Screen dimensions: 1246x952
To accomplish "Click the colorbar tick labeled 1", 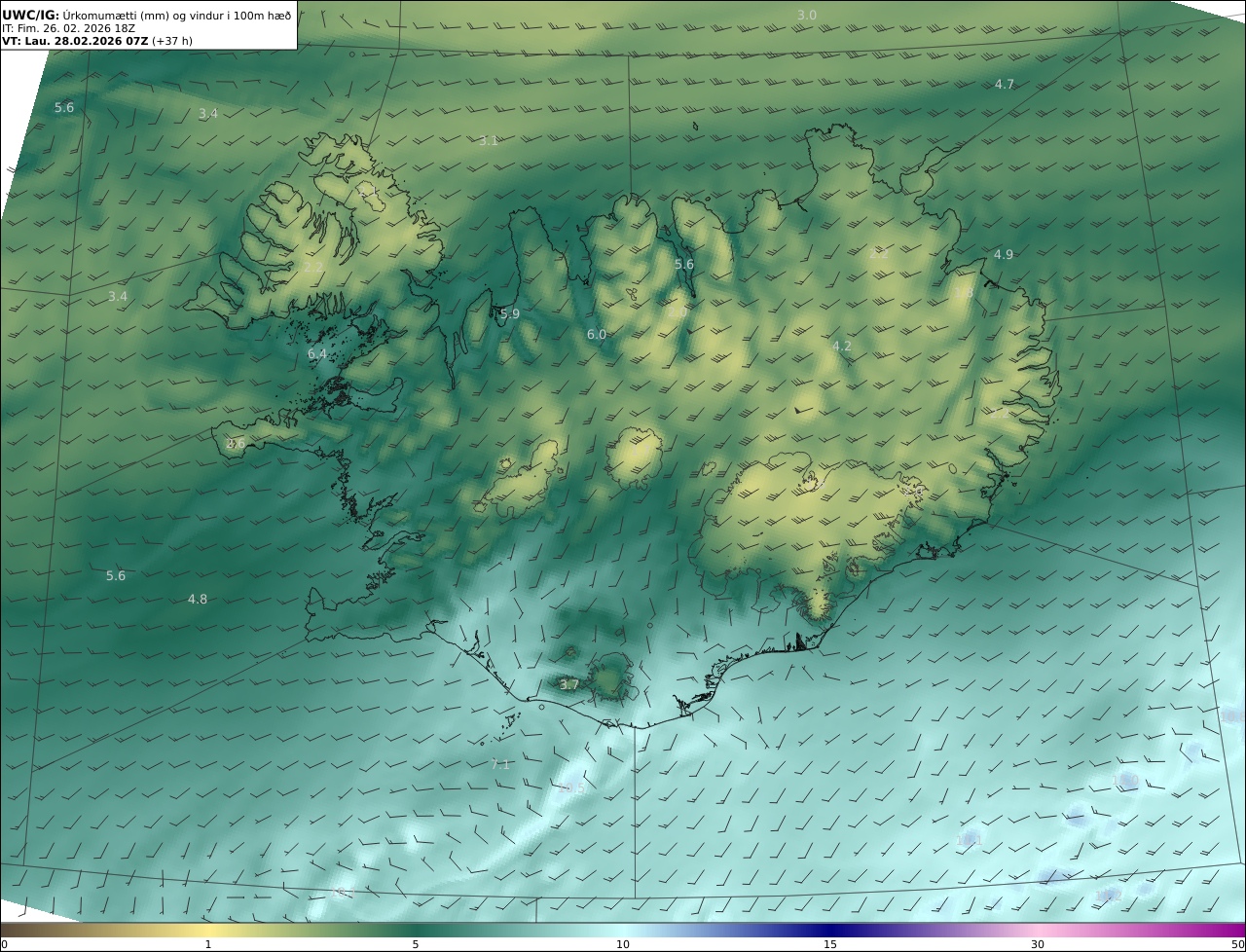I will coord(208,944).
